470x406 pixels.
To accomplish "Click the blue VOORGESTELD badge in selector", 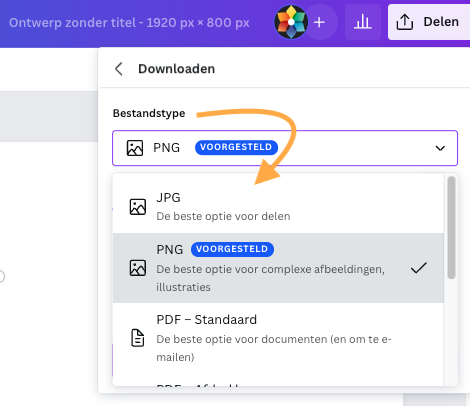I will [236, 147].
